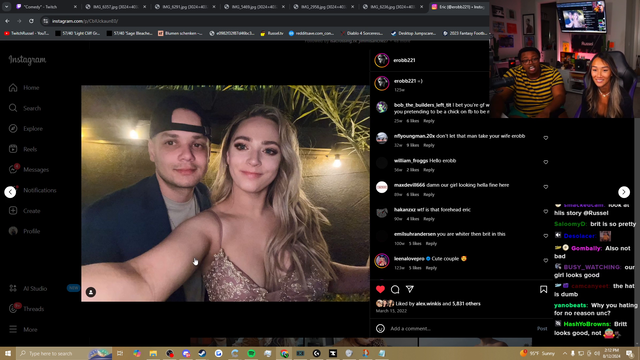The width and height of the screenshot is (640, 360).
Task: Click the share paper-plane icon
Action: pyautogui.click(x=410, y=289)
